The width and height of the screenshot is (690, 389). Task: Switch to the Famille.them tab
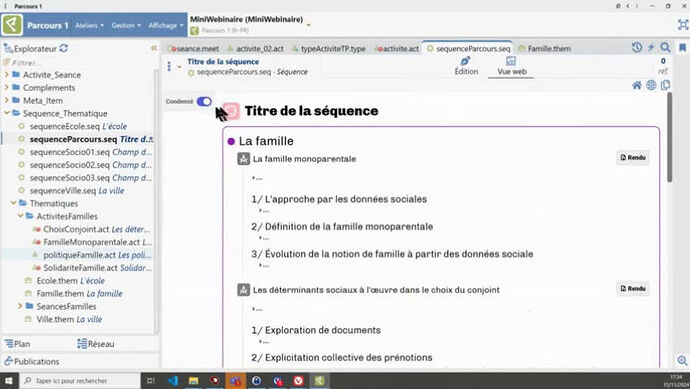[544, 48]
